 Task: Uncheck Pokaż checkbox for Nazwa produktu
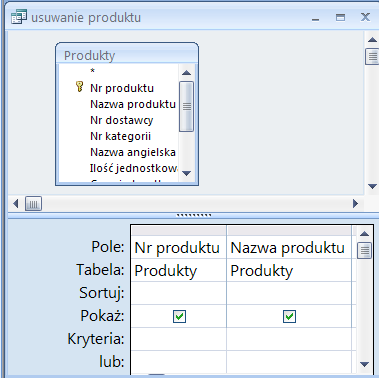coord(289,316)
